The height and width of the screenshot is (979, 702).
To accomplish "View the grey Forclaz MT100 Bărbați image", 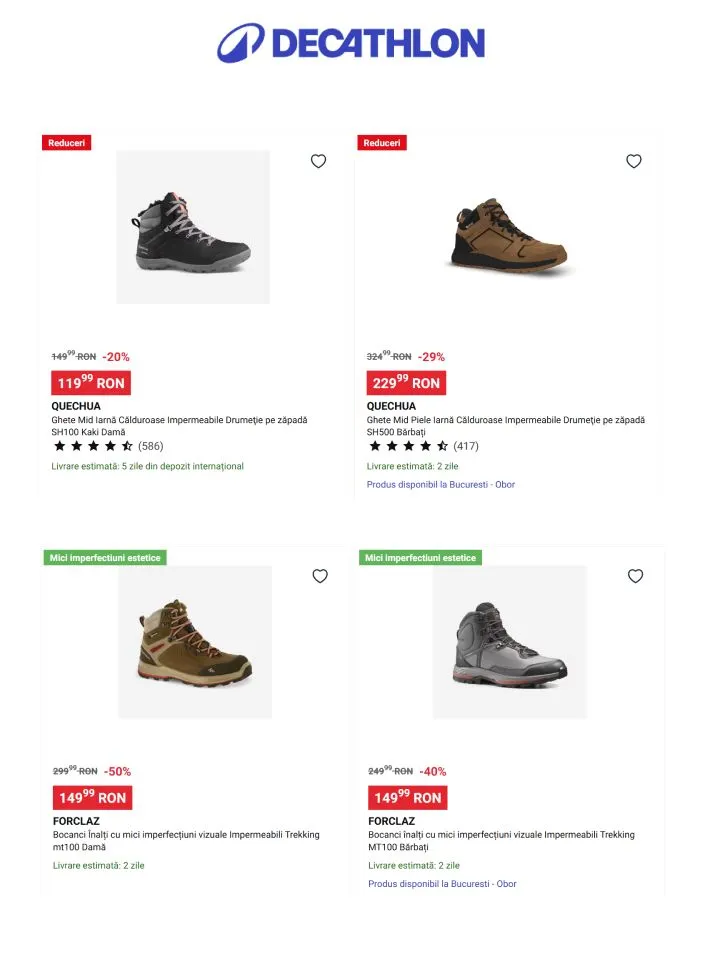I will 510,642.
